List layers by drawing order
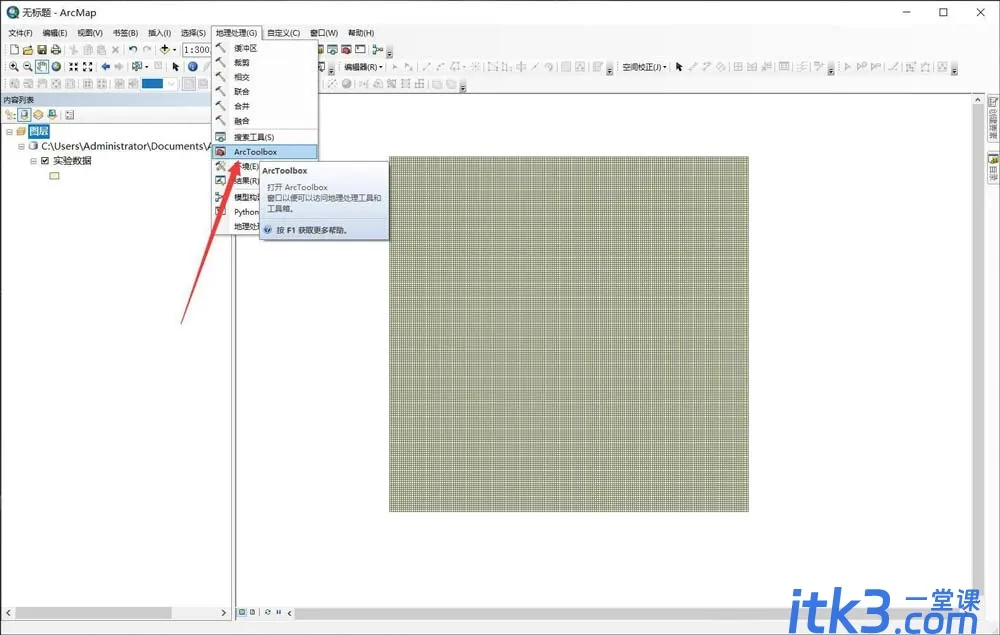 coord(10,115)
